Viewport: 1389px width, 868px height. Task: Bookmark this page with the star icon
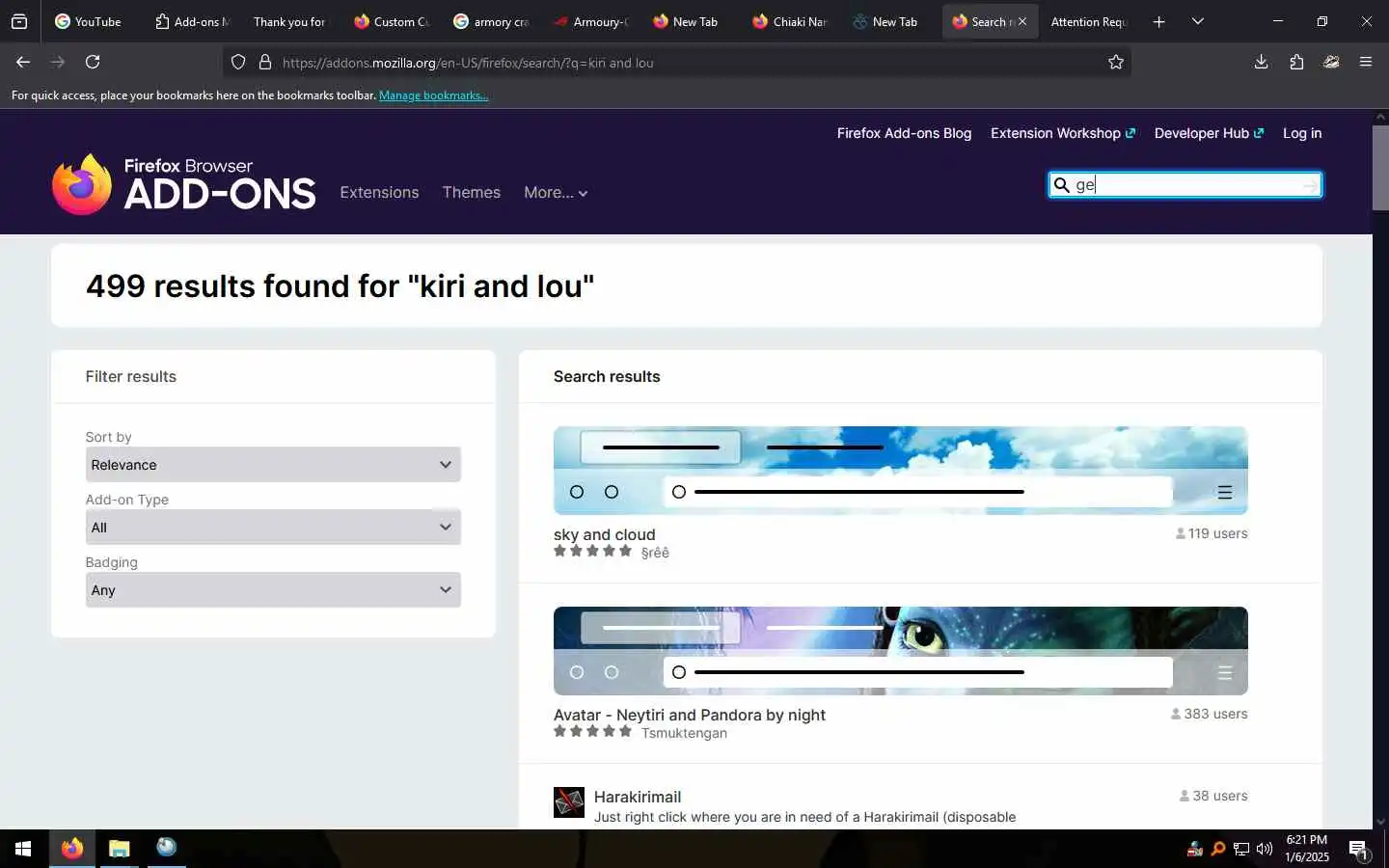click(x=1116, y=63)
